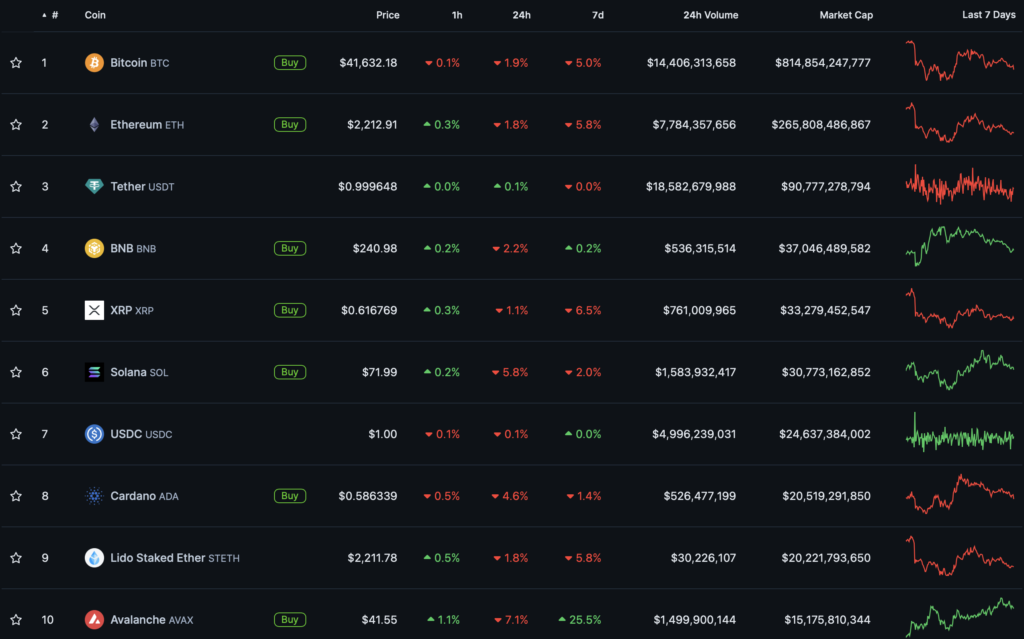Click the Bitcoin coin logo icon
This screenshot has width=1024, height=639.
click(94, 63)
